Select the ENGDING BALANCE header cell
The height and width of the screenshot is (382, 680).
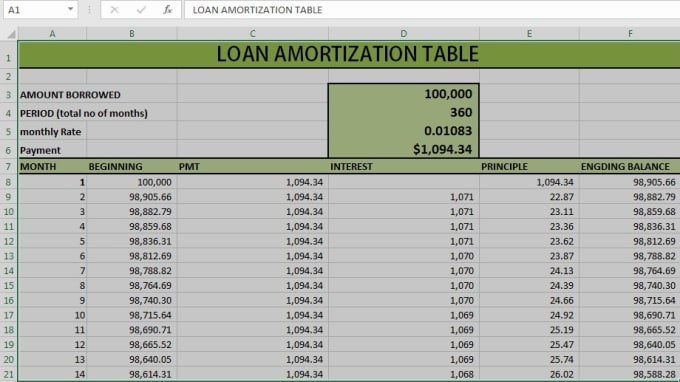click(x=630, y=167)
